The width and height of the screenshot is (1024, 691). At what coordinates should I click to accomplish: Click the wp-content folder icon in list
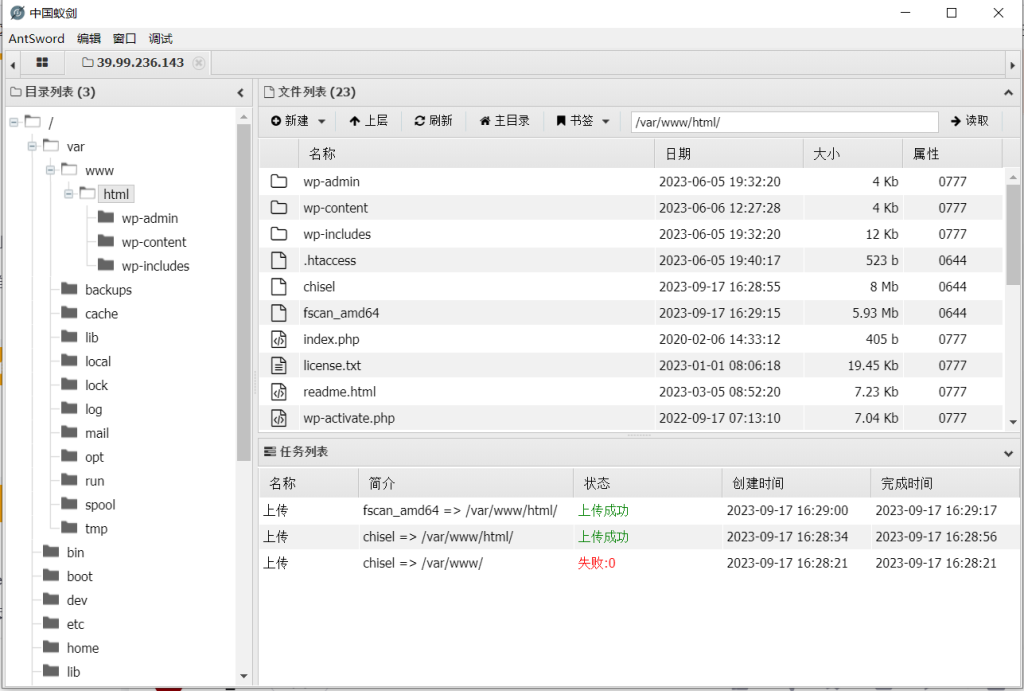pos(279,208)
